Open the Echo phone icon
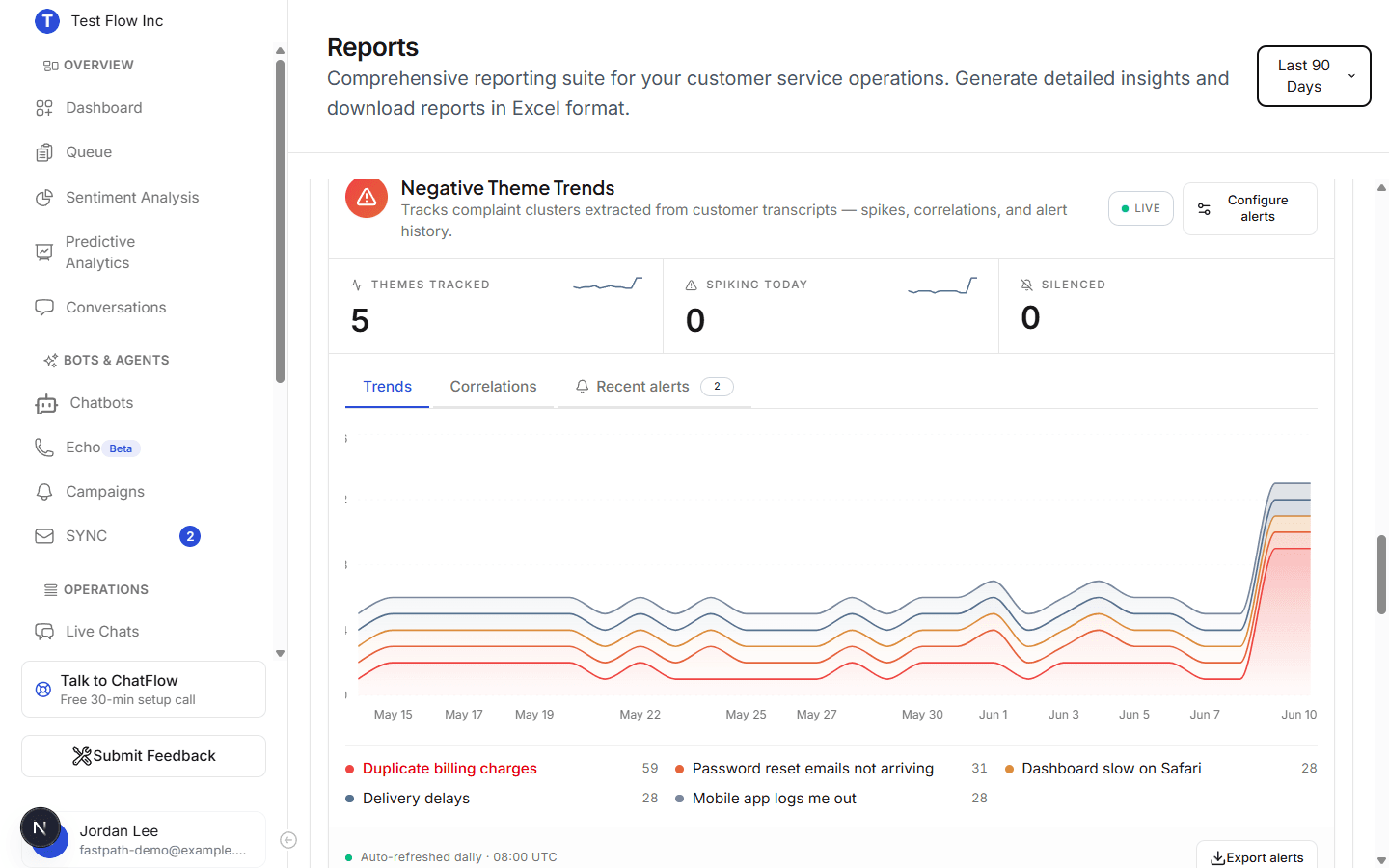This screenshot has height=868, width=1389. coord(44,448)
